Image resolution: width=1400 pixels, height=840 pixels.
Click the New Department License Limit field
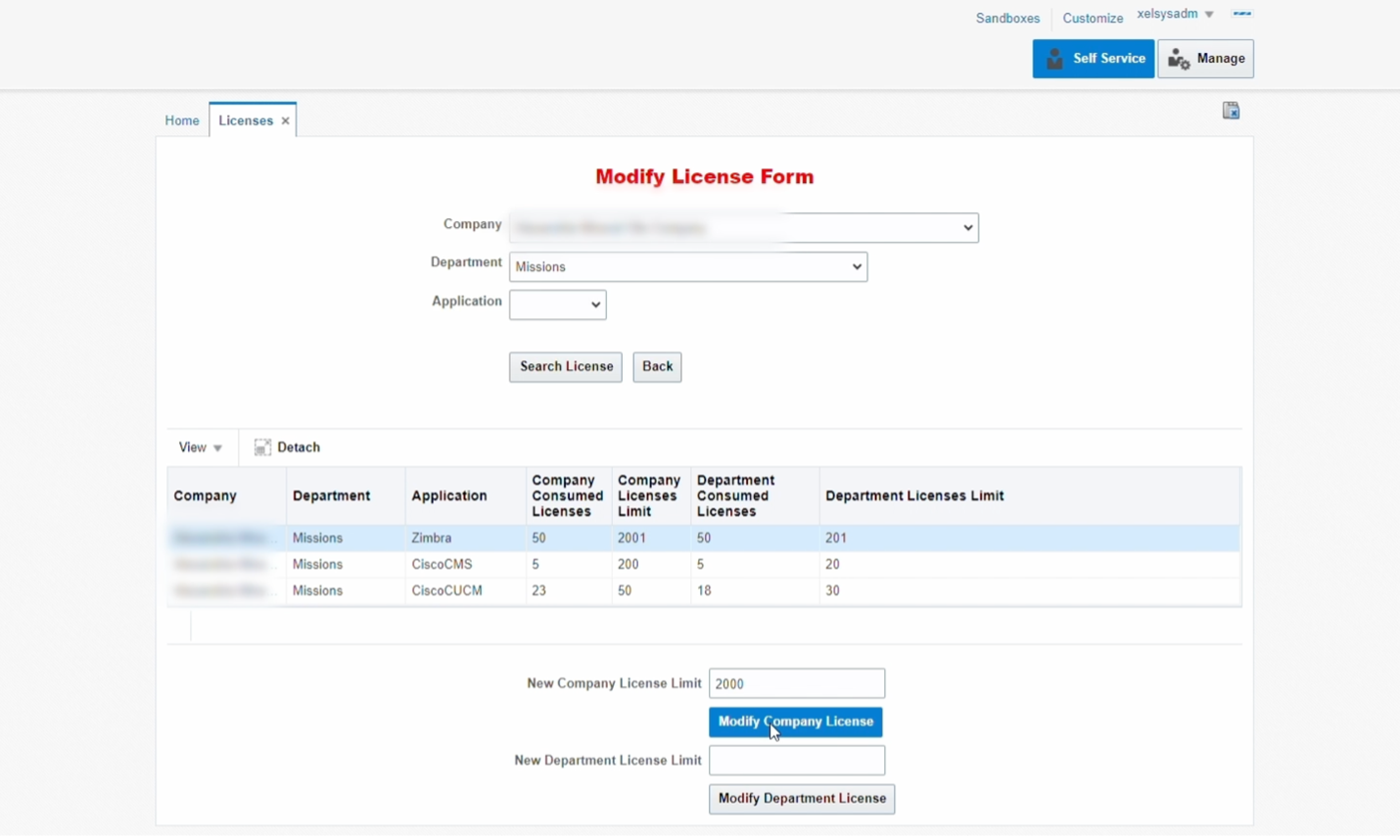(x=796, y=761)
